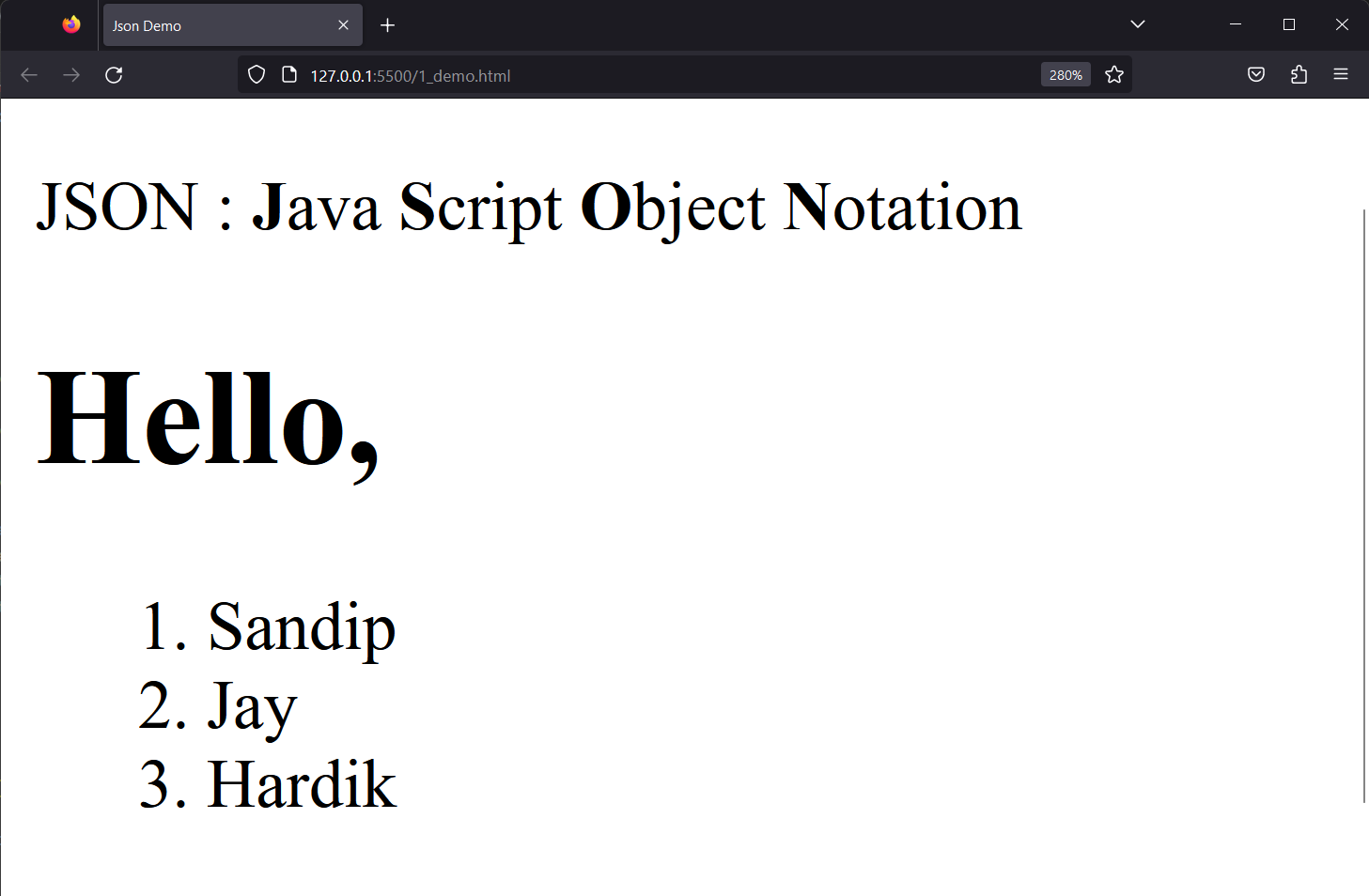
Task: Bookmark this page with the star
Action: click(1114, 75)
